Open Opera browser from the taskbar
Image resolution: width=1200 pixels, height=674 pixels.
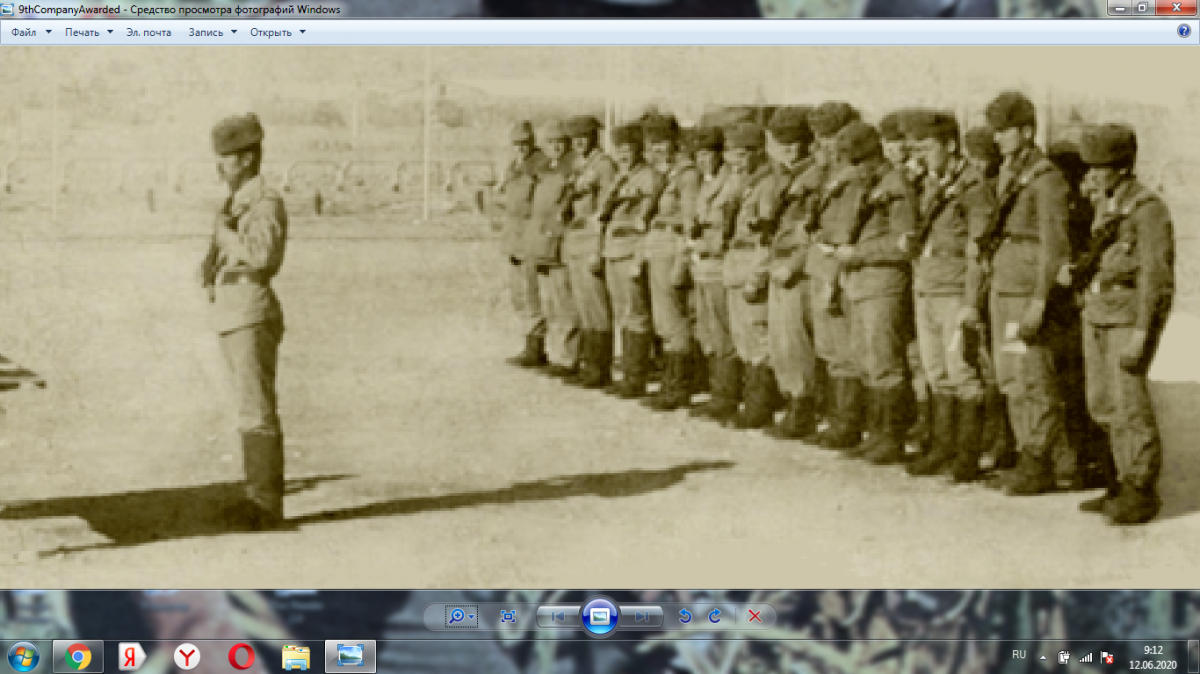tap(241, 657)
